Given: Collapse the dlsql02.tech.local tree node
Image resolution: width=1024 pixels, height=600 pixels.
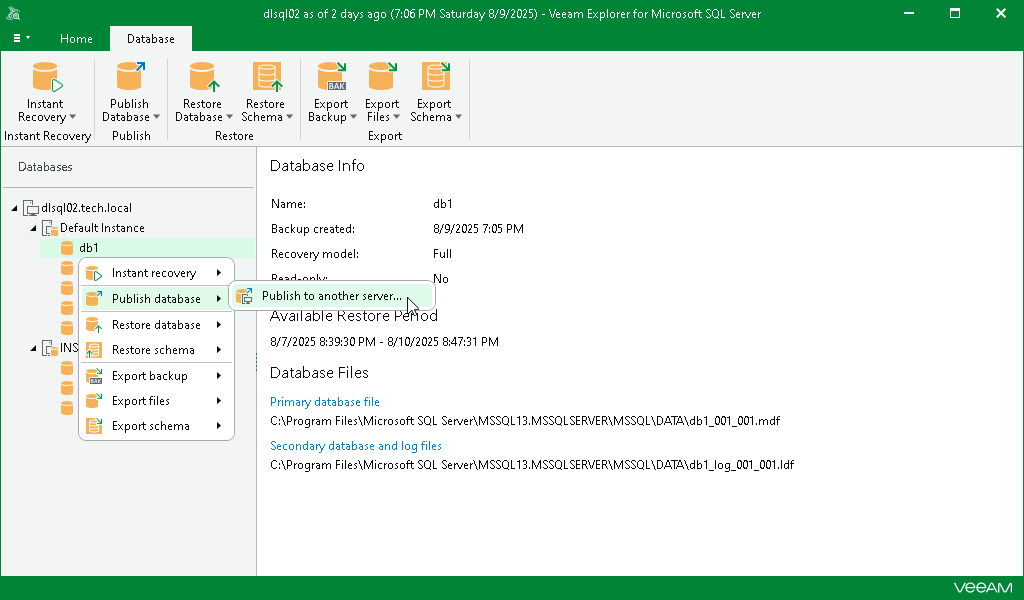Looking at the screenshot, I should 14,207.
